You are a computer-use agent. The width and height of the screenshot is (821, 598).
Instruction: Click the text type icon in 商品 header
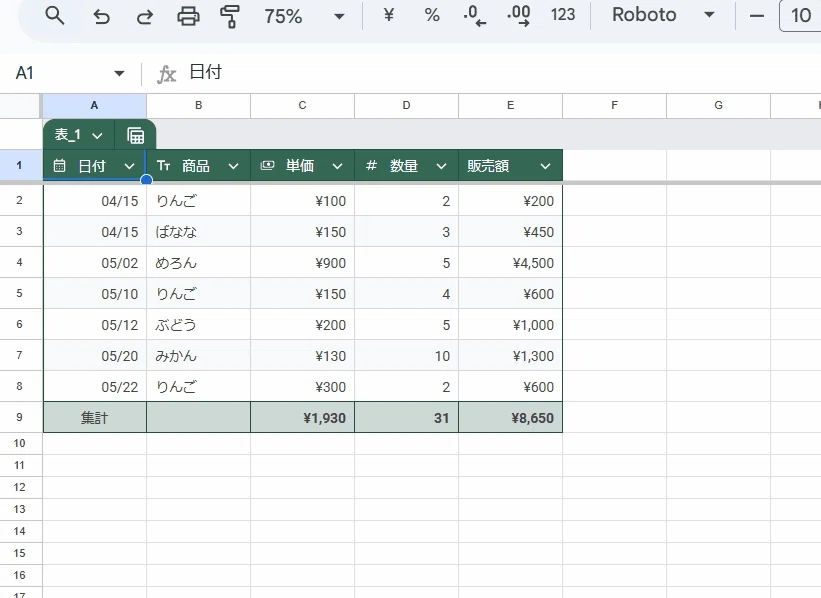163,166
